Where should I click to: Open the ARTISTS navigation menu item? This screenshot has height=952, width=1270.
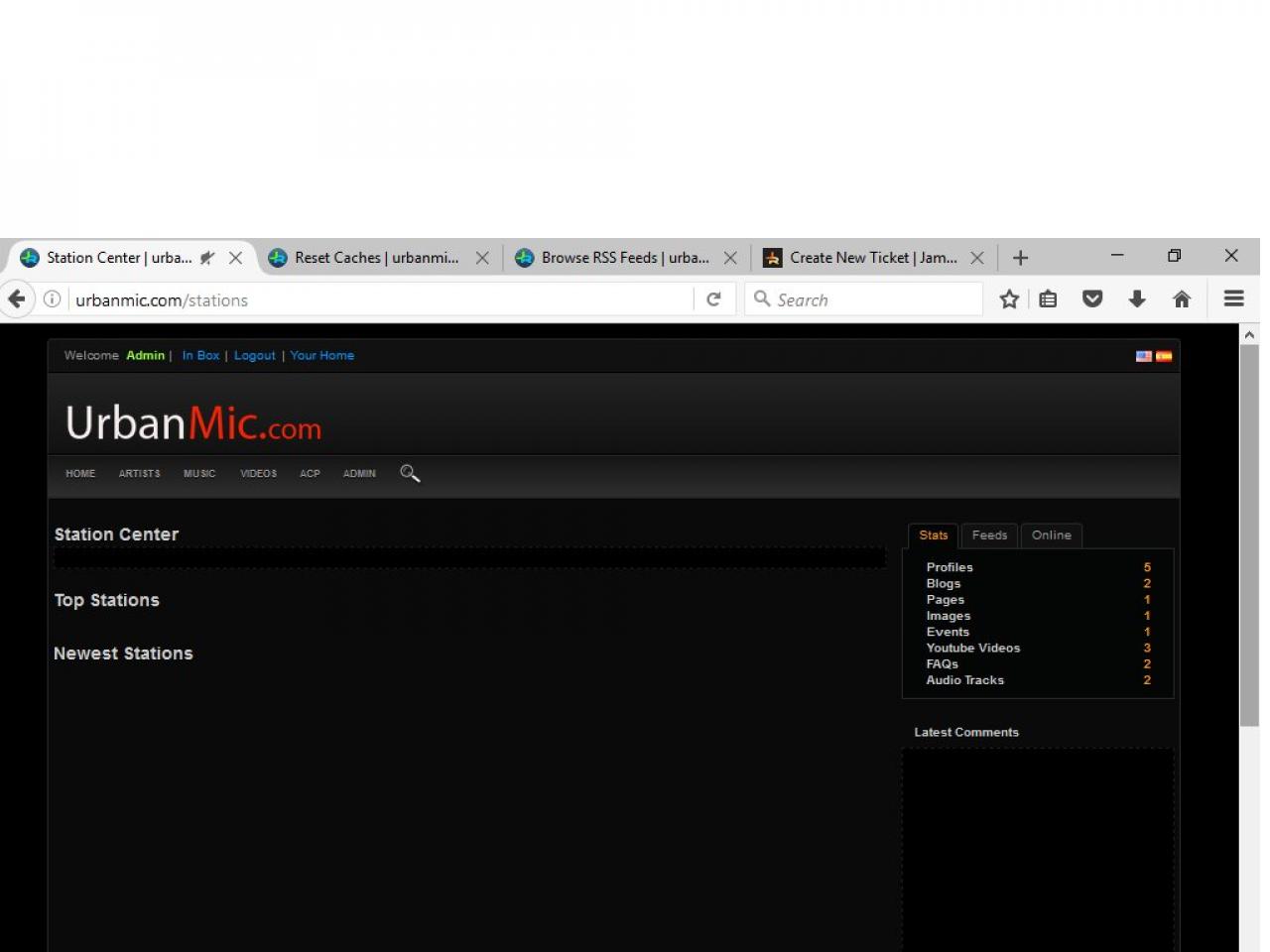click(139, 474)
